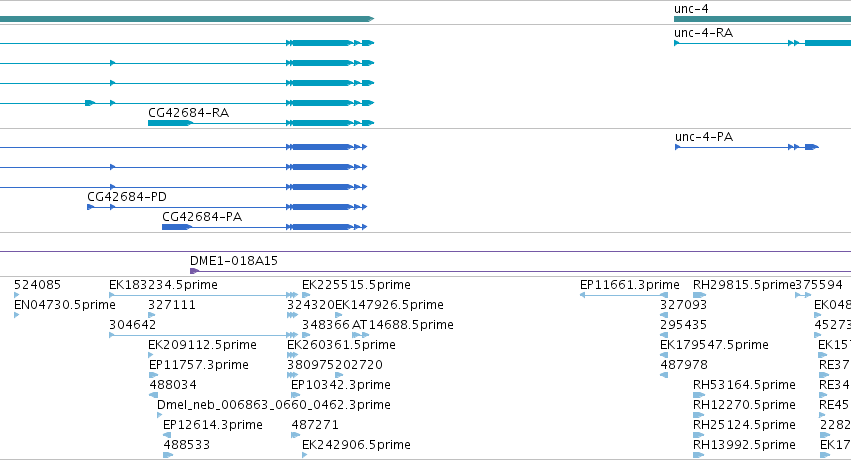Click the unc-4 gene bar
Image resolution: width=851 pixels, height=460 pixels.
tap(763, 19)
